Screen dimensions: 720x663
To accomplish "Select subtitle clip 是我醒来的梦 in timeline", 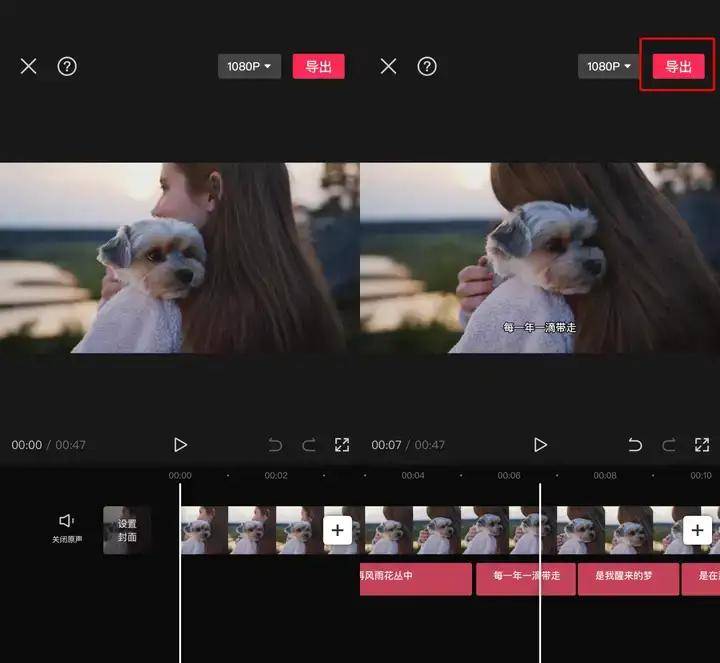I will [x=628, y=578].
